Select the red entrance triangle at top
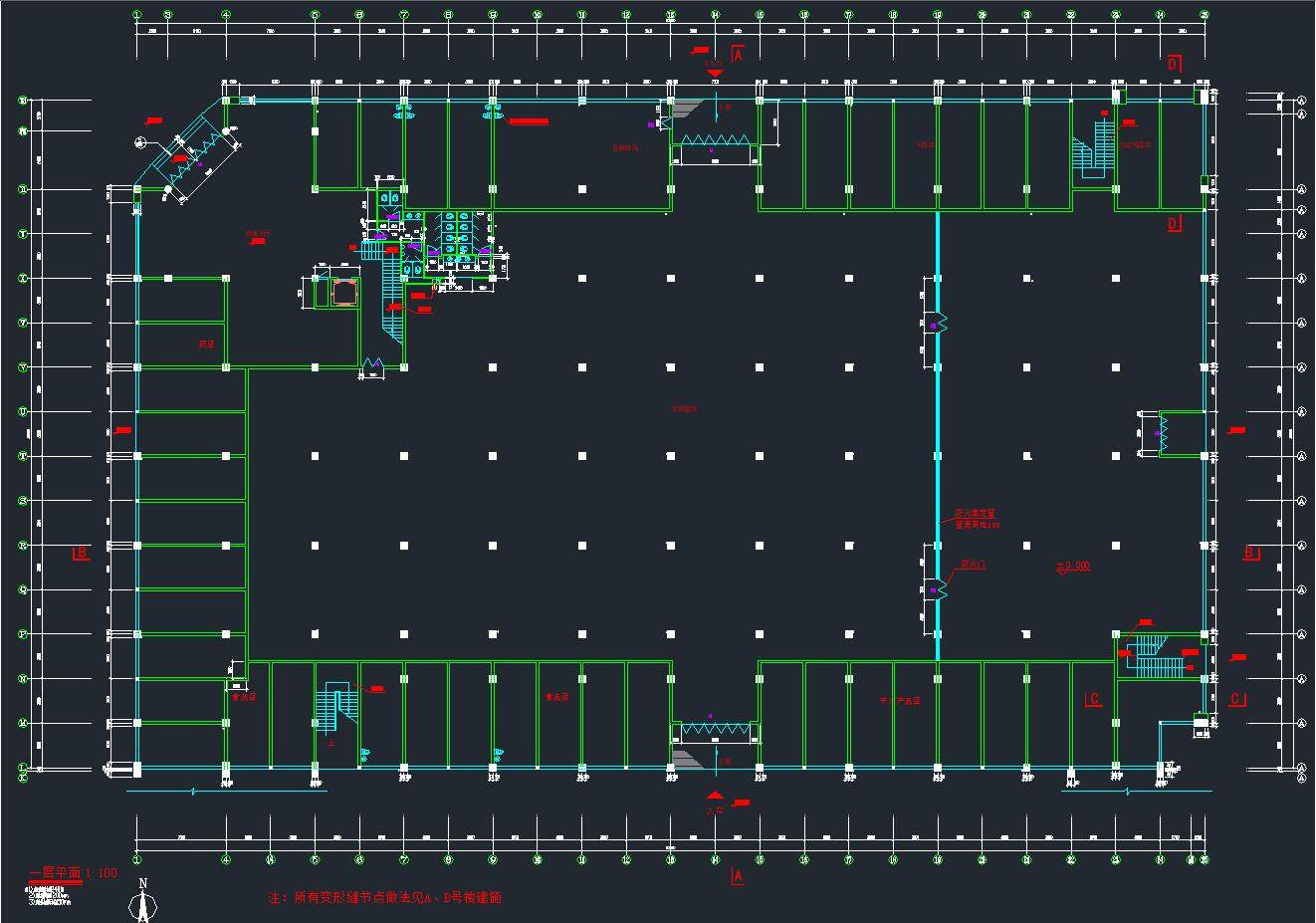Screen dimensions: 1316x923 (714, 73)
